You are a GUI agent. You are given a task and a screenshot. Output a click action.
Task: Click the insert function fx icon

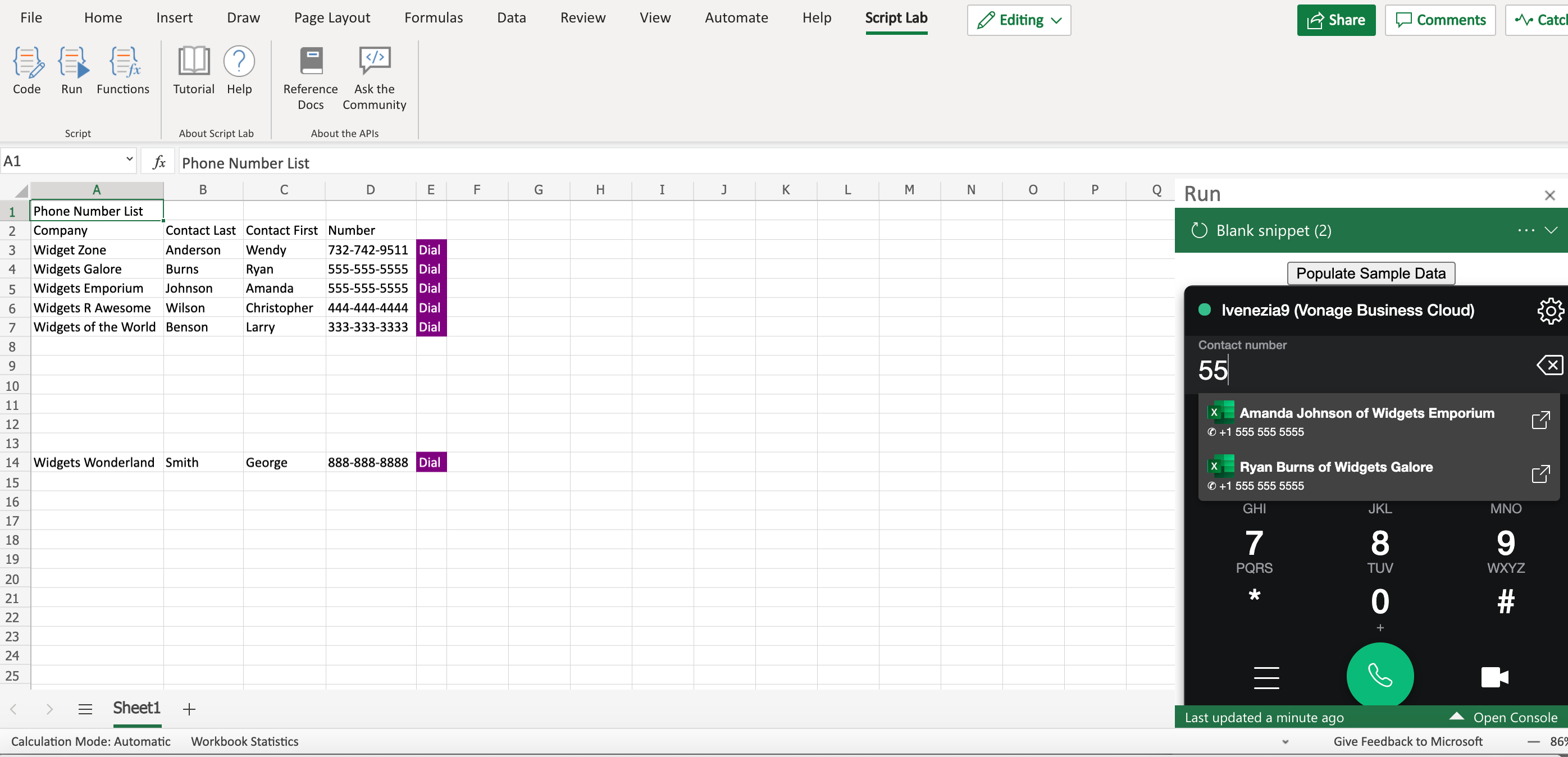point(159,162)
